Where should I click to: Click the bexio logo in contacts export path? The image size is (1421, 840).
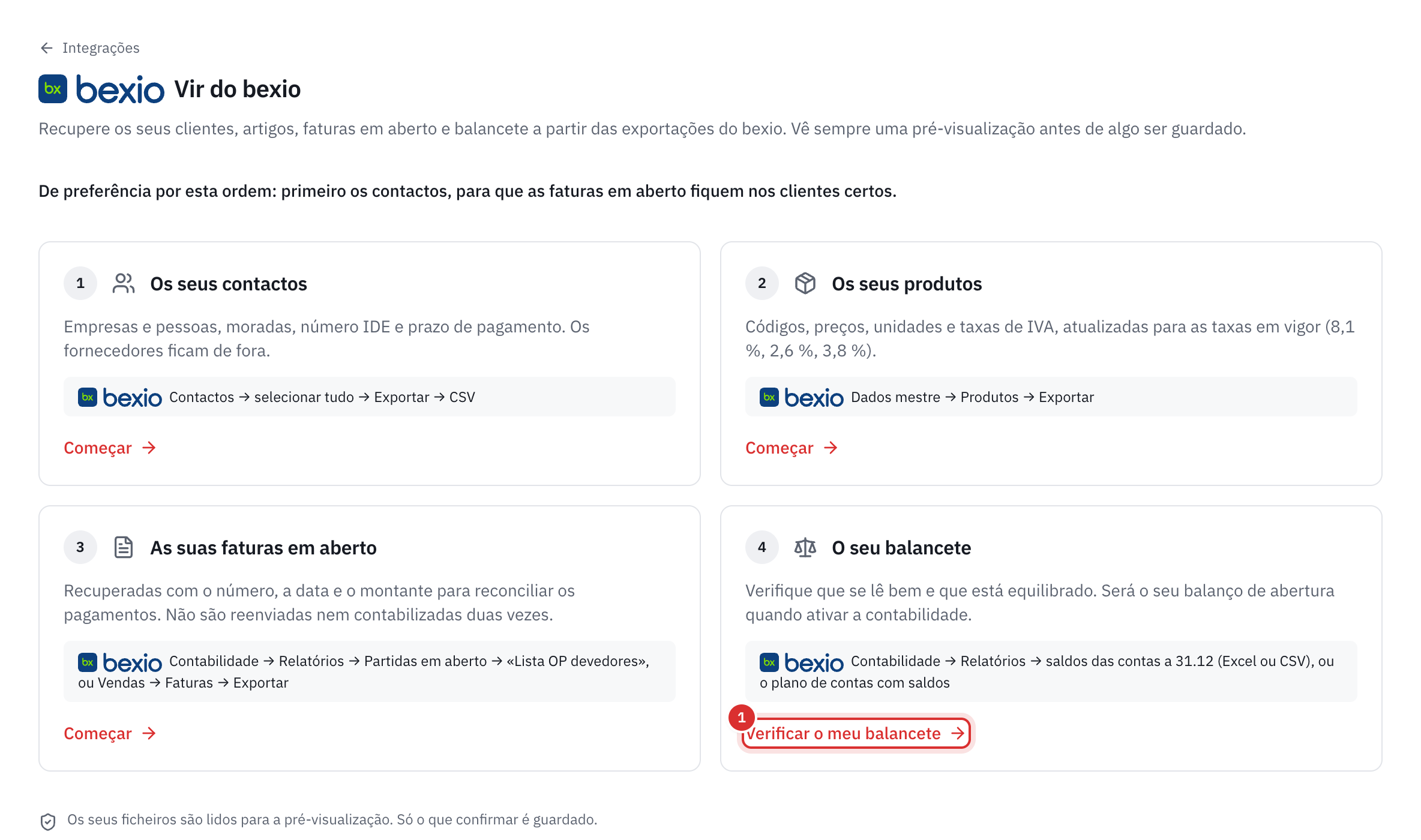click(x=120, y=397)
